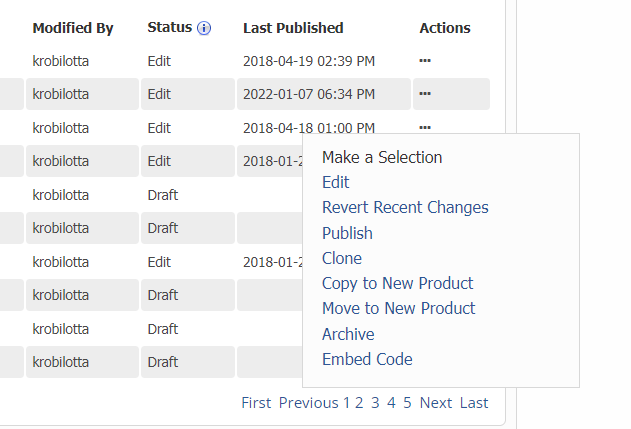Click Make a Selection menu header

(382, 157)
